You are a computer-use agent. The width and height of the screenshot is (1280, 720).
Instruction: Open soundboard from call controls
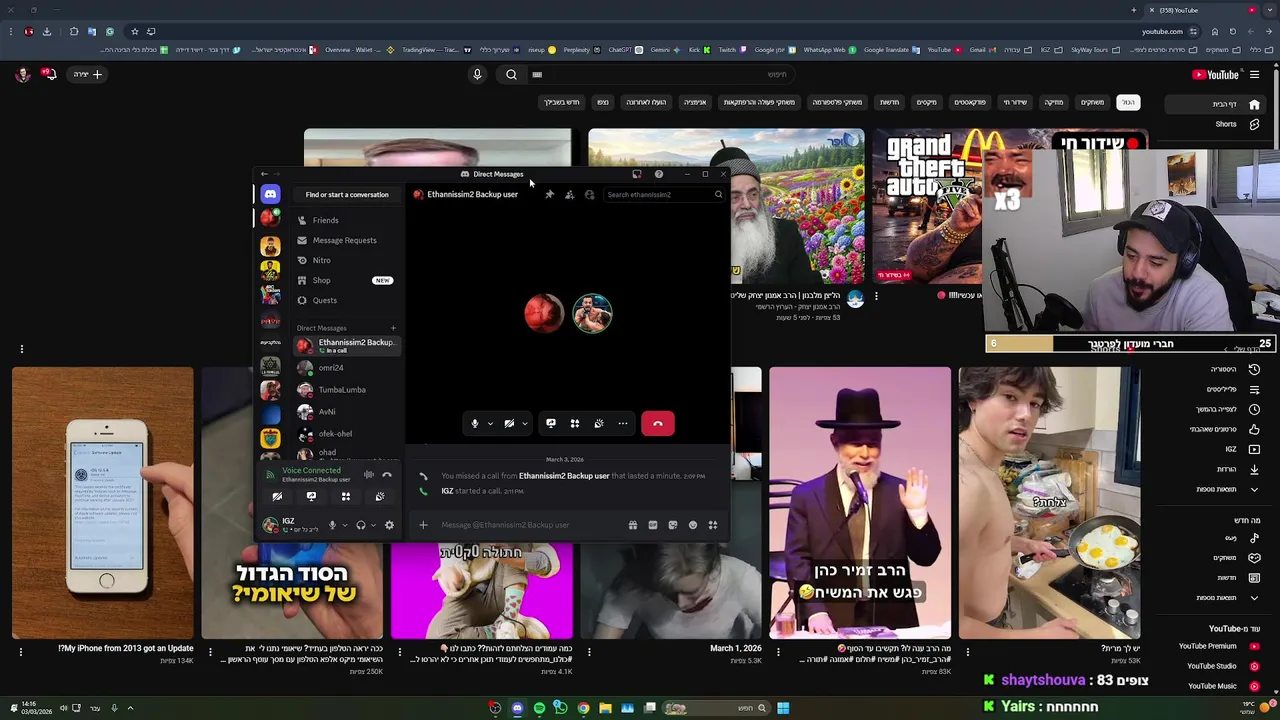(599, 424)
